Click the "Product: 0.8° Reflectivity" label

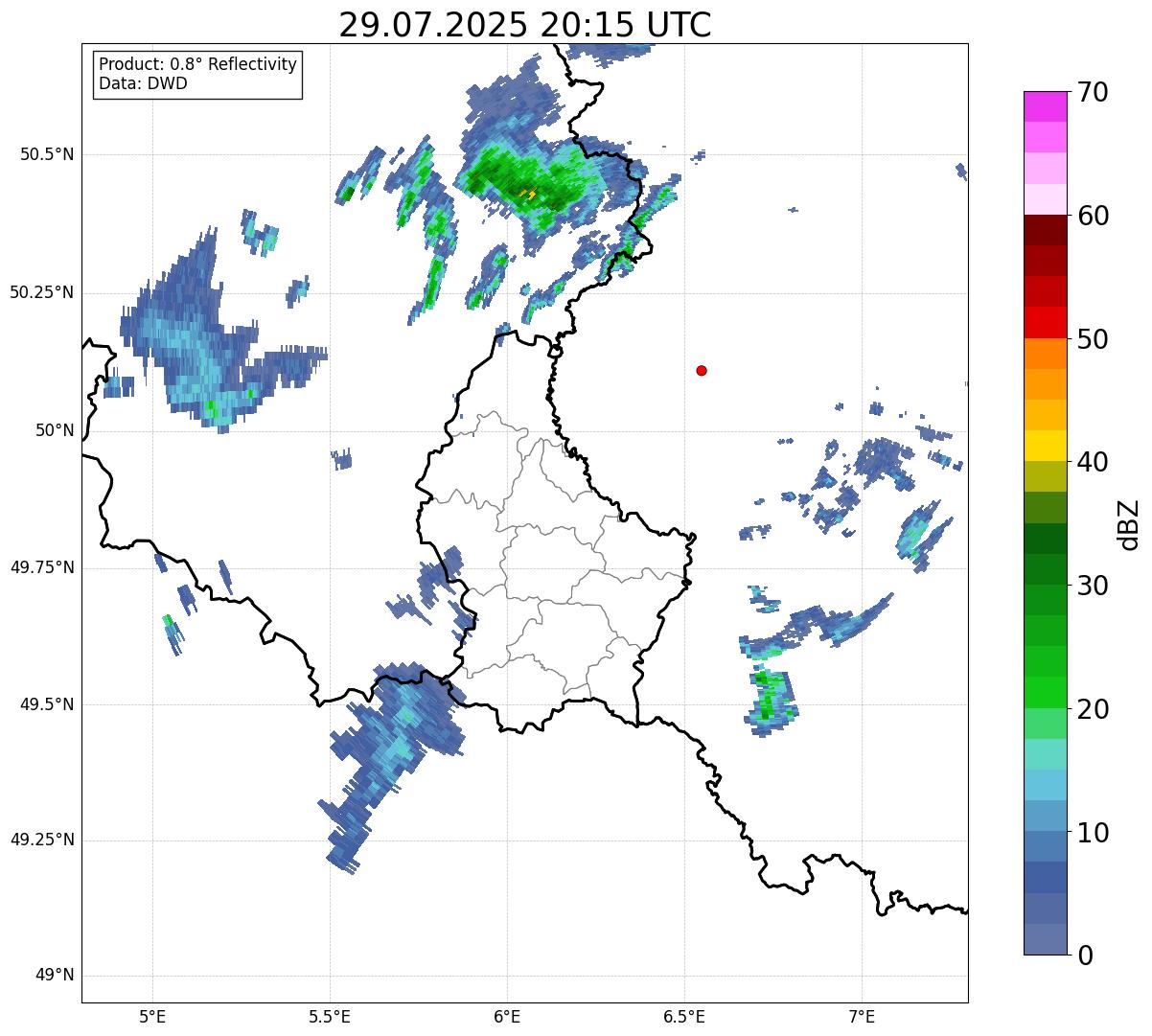198,64
